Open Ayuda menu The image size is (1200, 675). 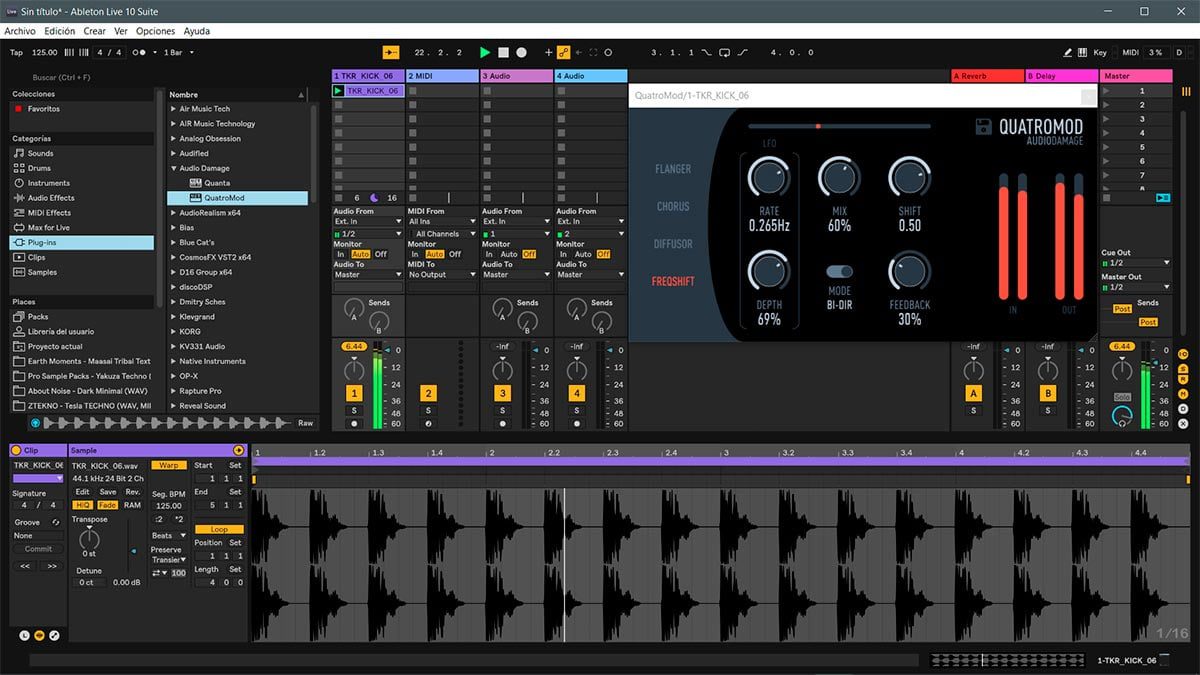coord(197,31)
